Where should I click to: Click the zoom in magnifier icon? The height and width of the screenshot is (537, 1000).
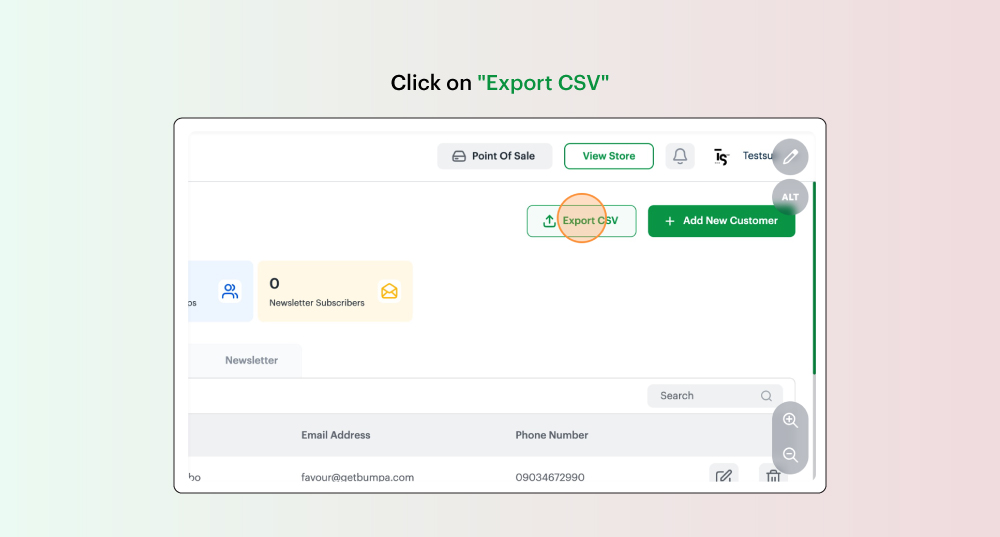pos(790,420)
